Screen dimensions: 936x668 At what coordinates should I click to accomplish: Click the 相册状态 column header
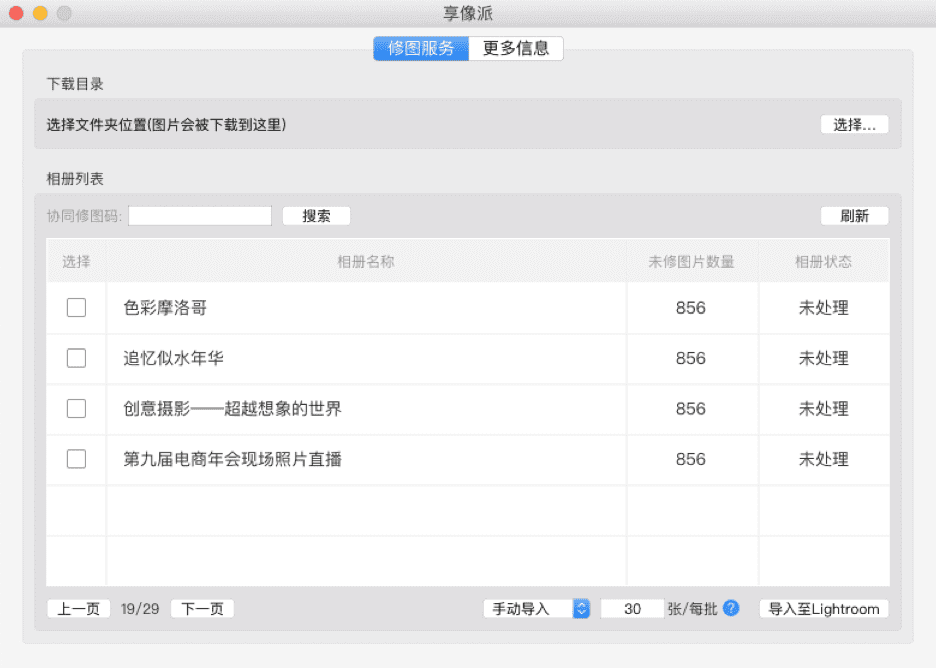823,262
